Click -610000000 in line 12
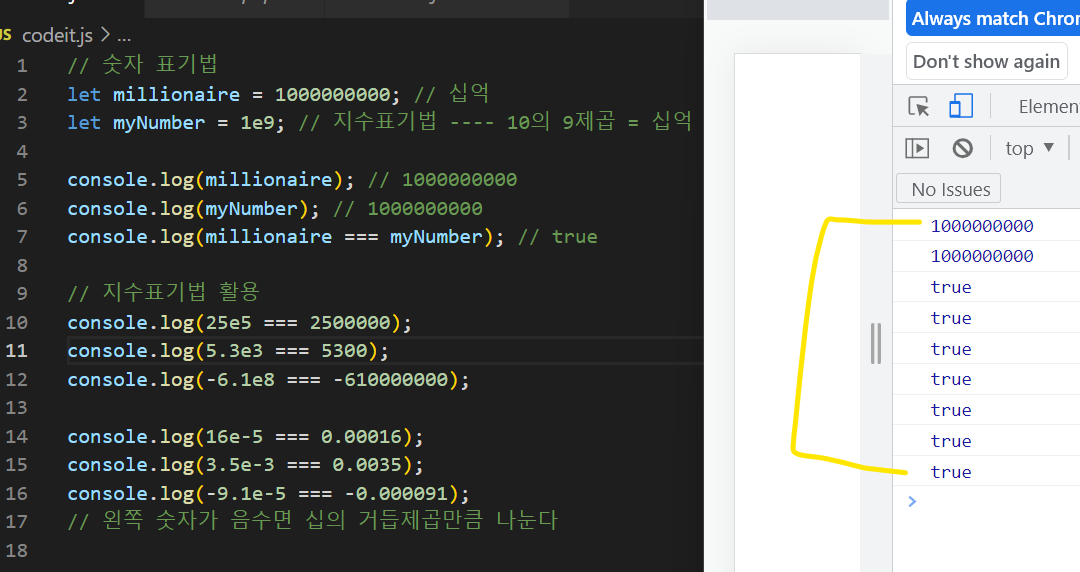Screen dimensions: 1080x572 tap(391, 380)
